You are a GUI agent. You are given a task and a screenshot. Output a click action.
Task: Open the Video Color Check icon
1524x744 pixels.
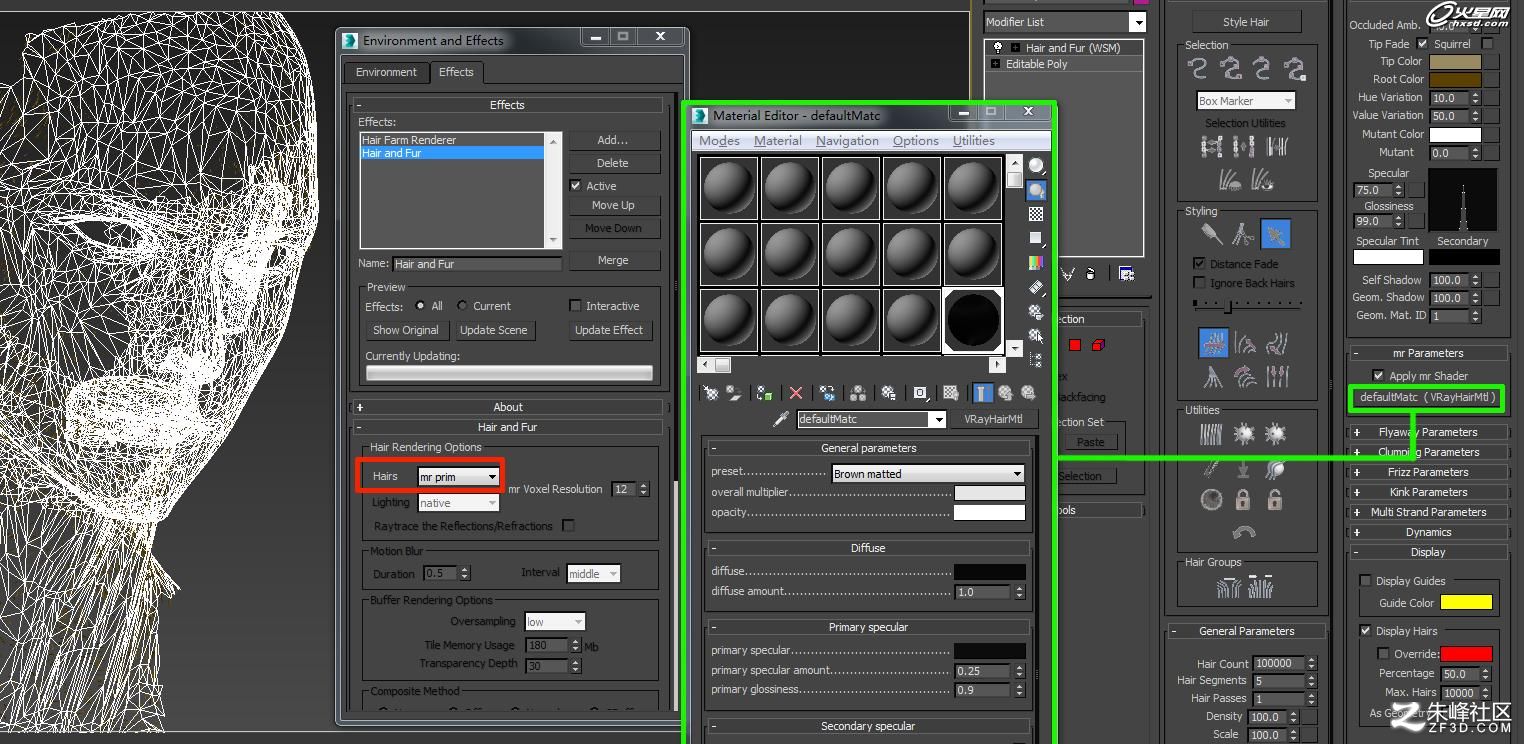[1036, 263]
